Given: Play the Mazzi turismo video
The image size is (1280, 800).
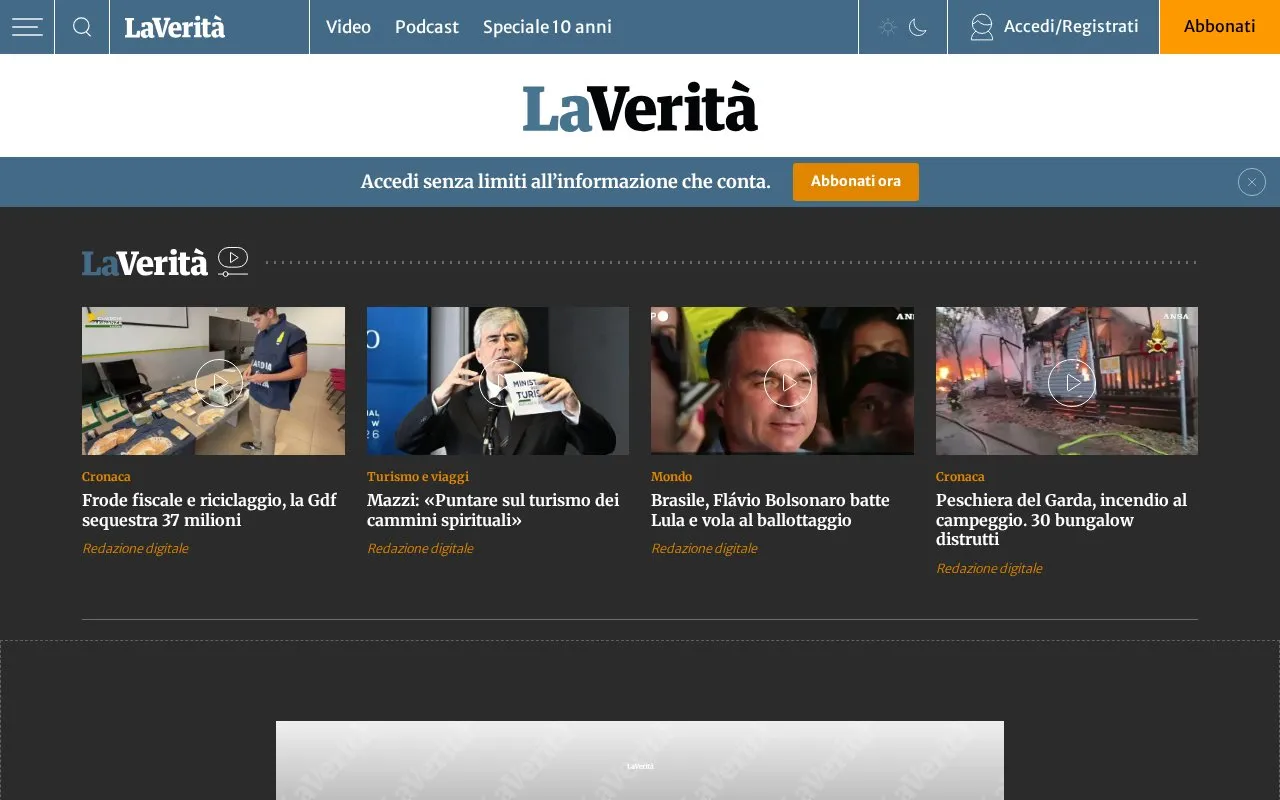Looking at the screenshot, I should point(503,383).
